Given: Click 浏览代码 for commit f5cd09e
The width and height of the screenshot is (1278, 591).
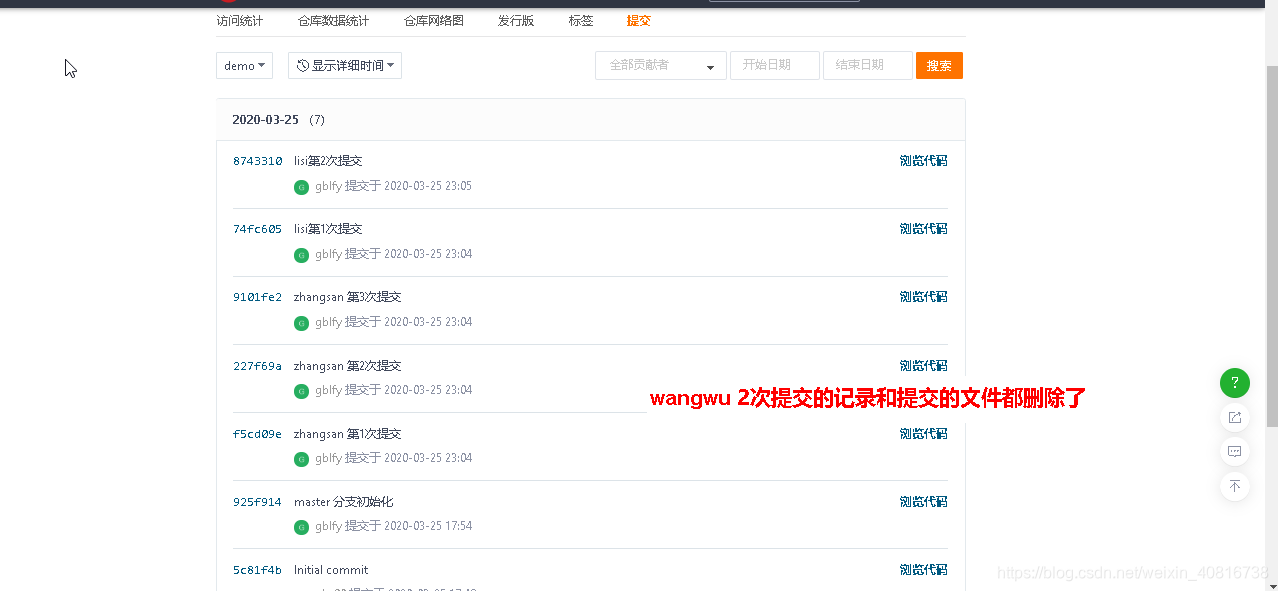Looking at the screenshot, I should (x=923, y=434).
